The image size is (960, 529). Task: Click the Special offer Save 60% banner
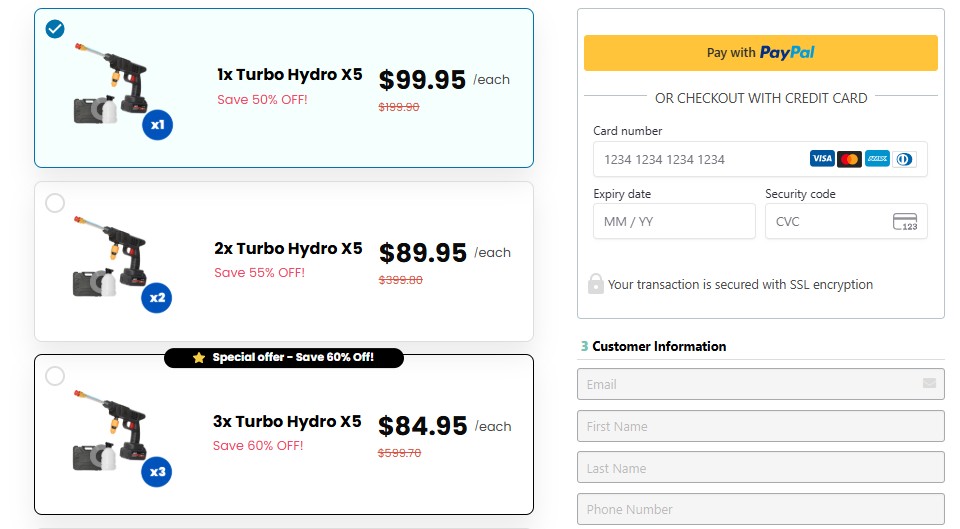[284, 357]
